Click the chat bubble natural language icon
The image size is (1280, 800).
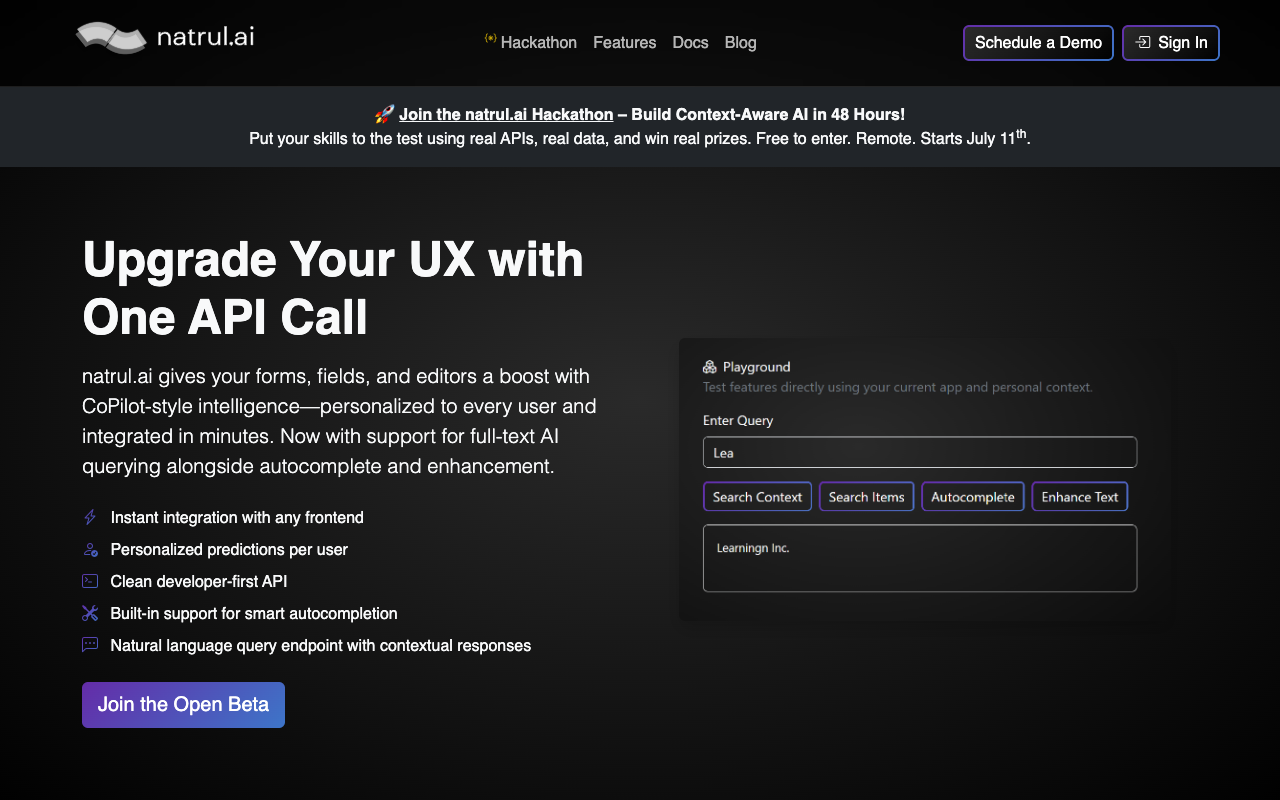(x=90, y=645)
